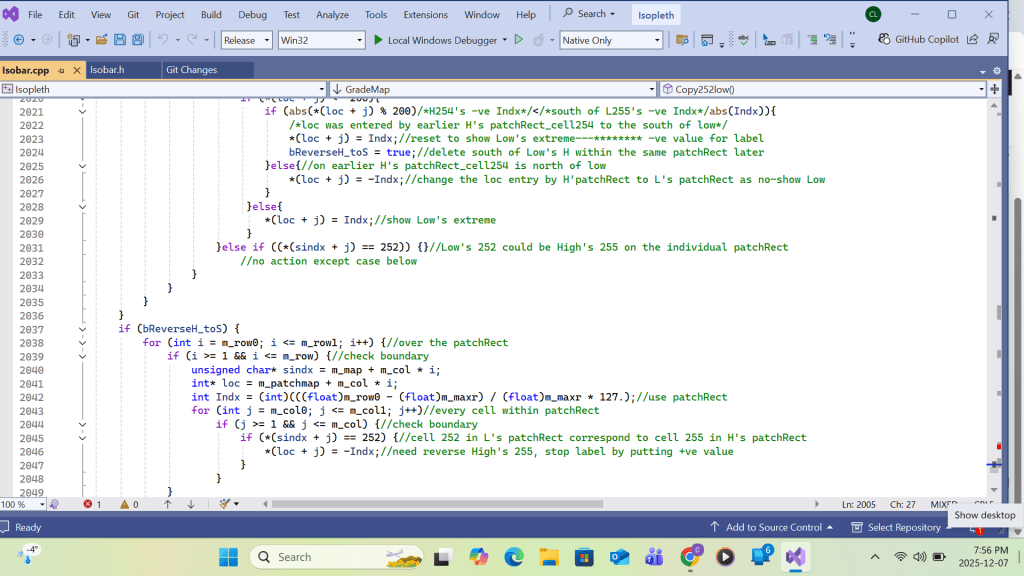
Task: Open the Build menu
Action: click(211, 15)
